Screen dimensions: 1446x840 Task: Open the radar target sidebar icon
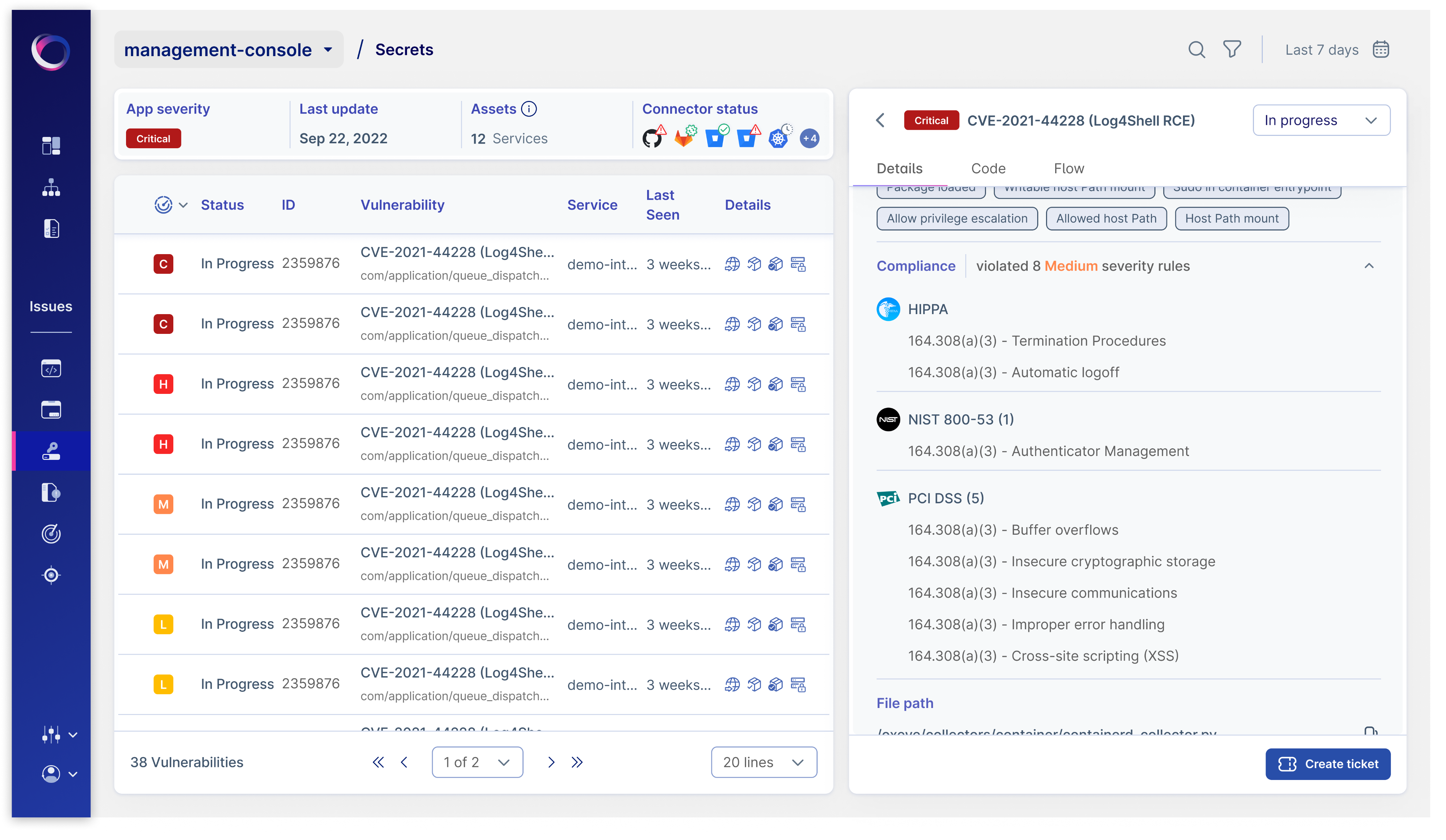(51, 534)
